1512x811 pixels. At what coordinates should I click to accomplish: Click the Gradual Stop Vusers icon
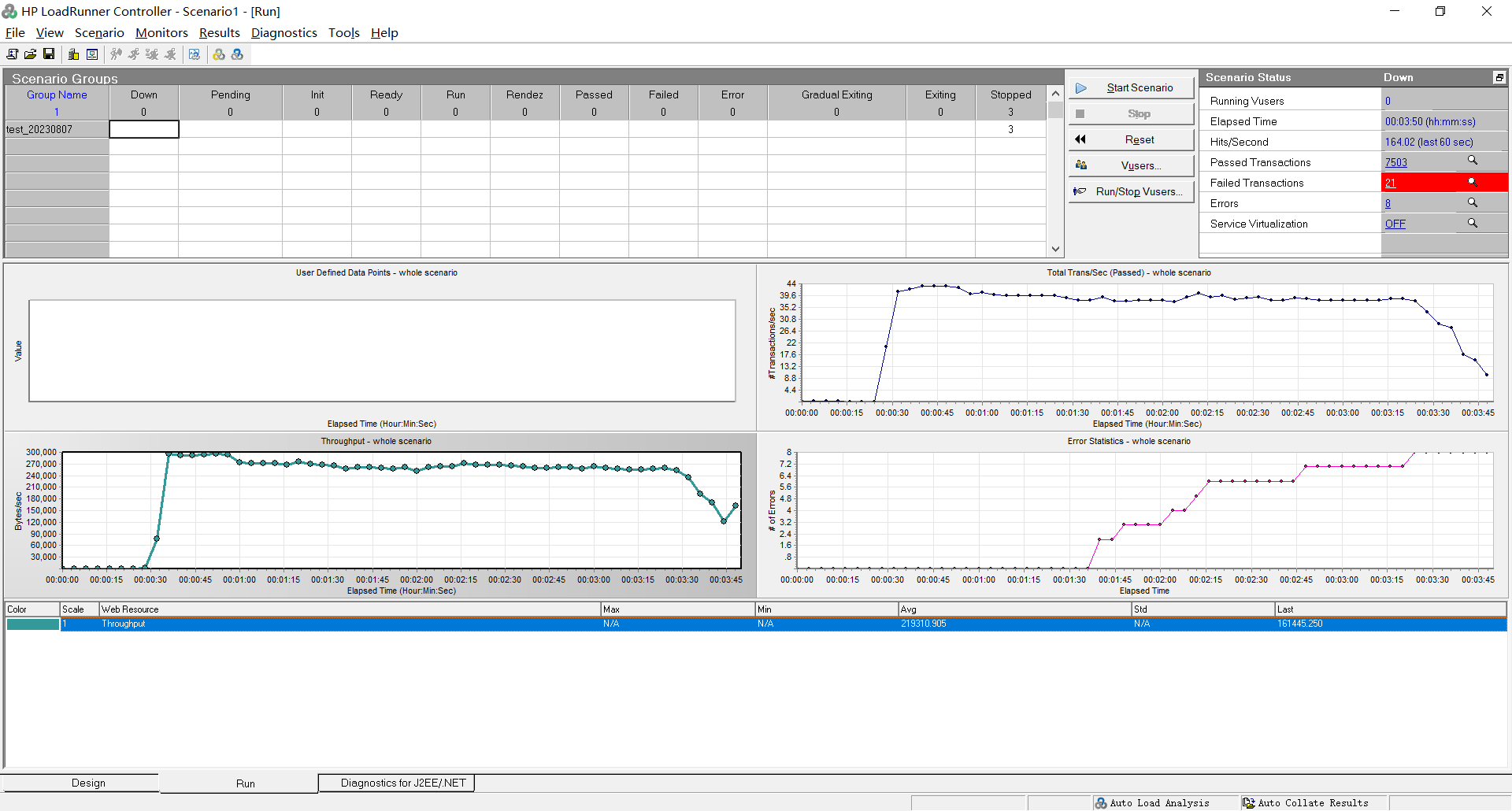coord(152,54)
